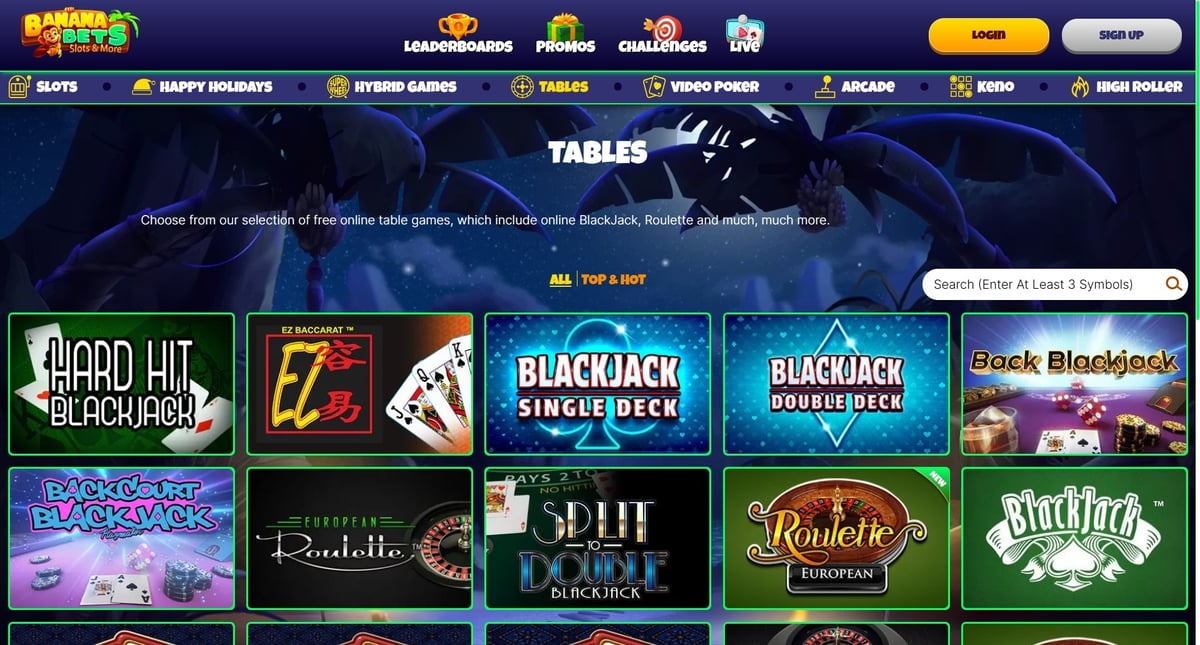Open the EZ Baccarat game tile

359,384
